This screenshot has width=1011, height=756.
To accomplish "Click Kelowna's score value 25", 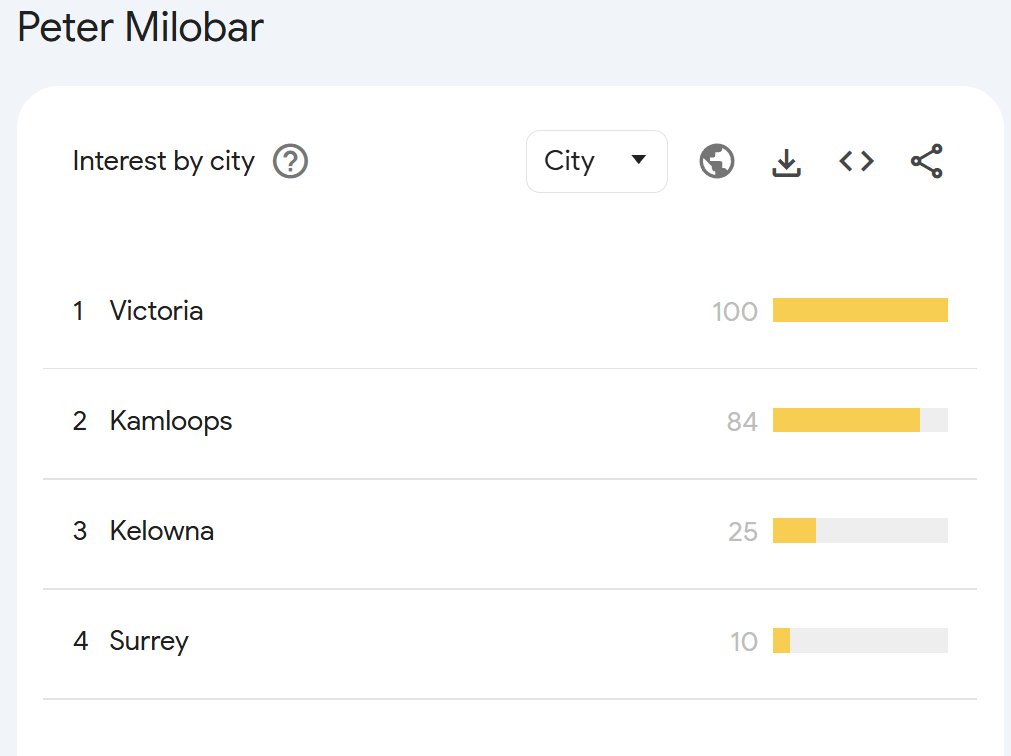I will coord(742,532).
